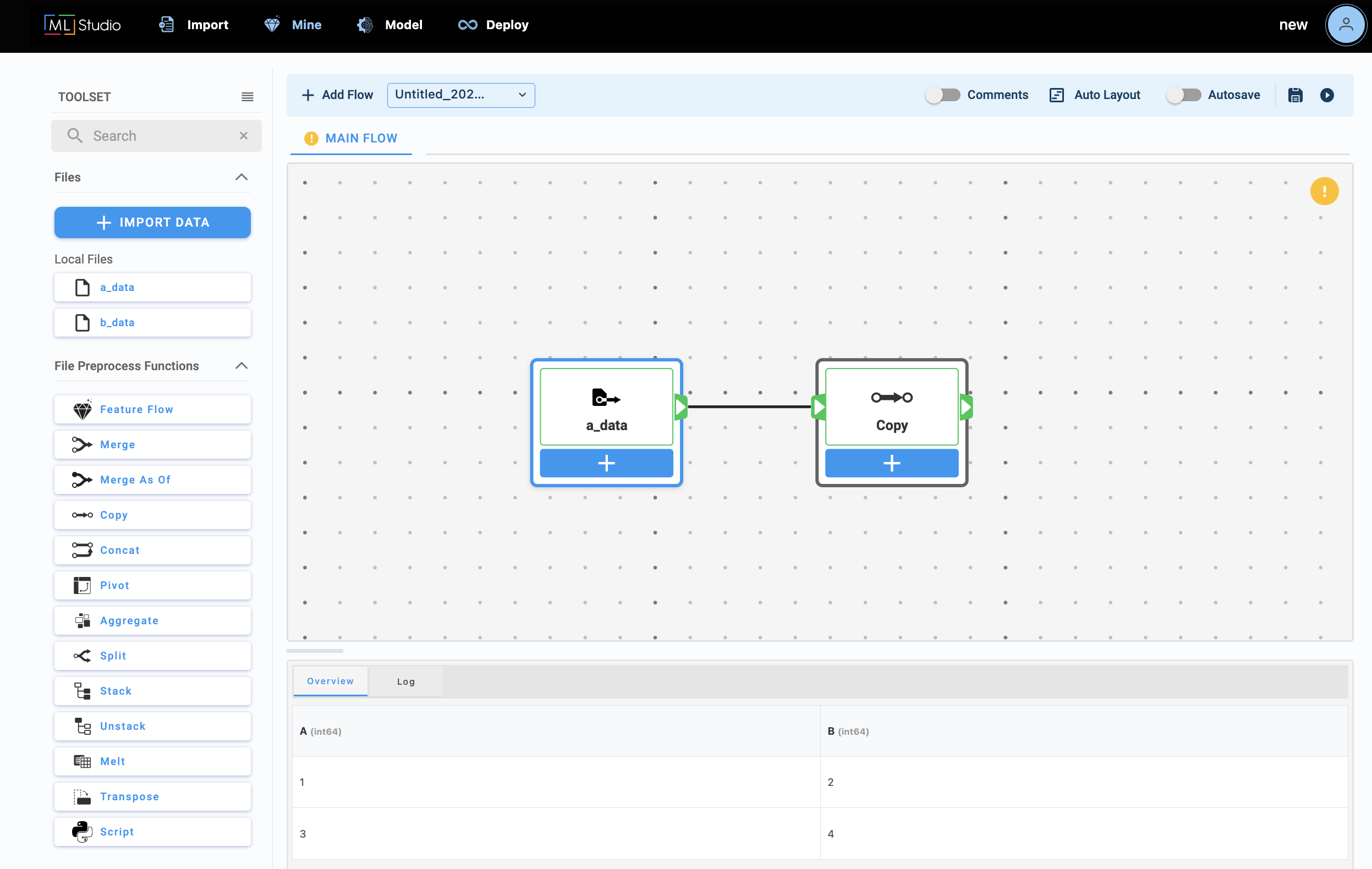Click the IMPORT DATA button

(x=152, y=223)
